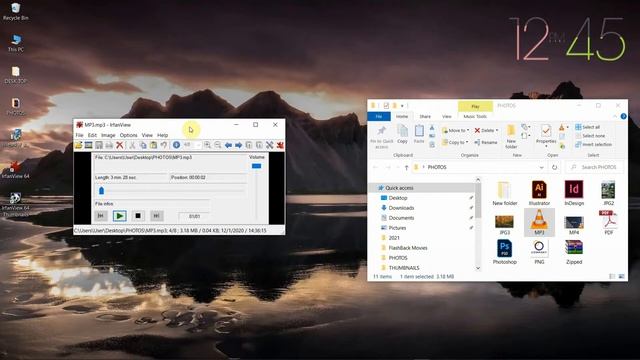Click Select none in ribbon
This screenshot has width=640, height=360.
590,136
